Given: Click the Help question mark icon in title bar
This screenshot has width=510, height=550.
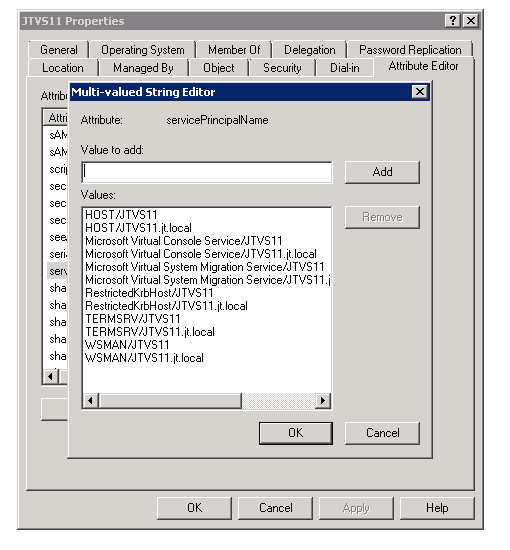Looking at the screenshot, I should (x=452, y=21).
